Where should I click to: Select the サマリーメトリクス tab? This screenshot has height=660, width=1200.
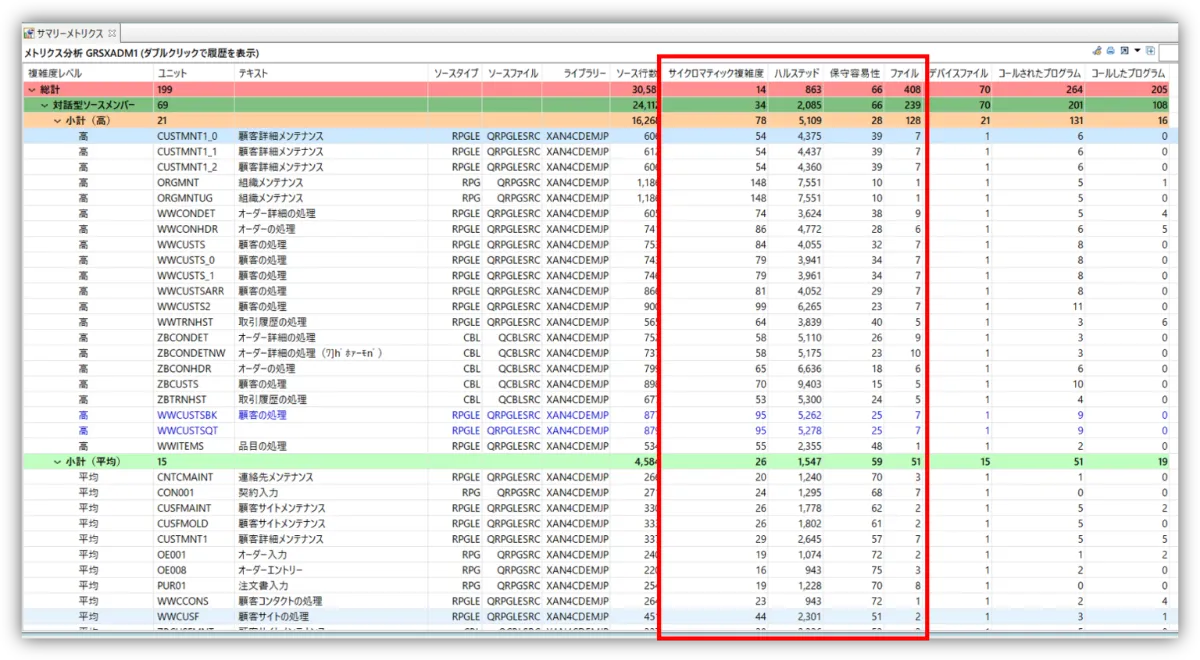(x=71, y=34)
